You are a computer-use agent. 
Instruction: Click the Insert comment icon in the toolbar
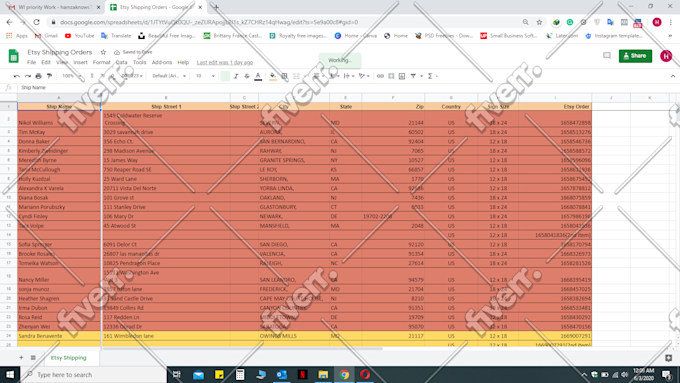(391, 76)
